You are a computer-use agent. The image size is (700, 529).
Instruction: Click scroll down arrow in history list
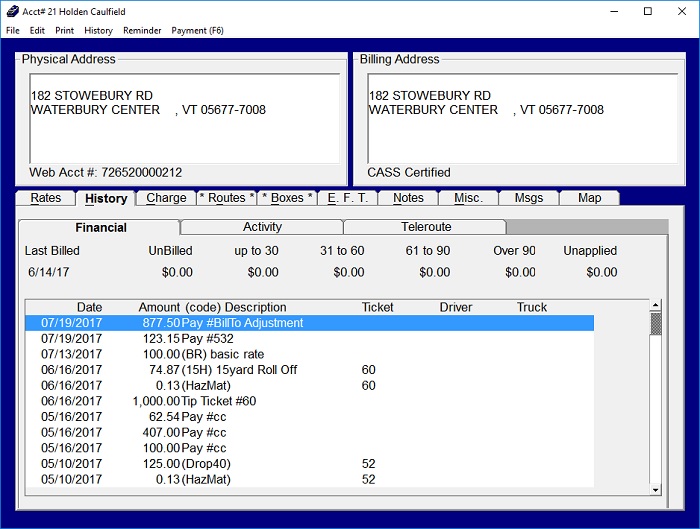coord(656,490)
